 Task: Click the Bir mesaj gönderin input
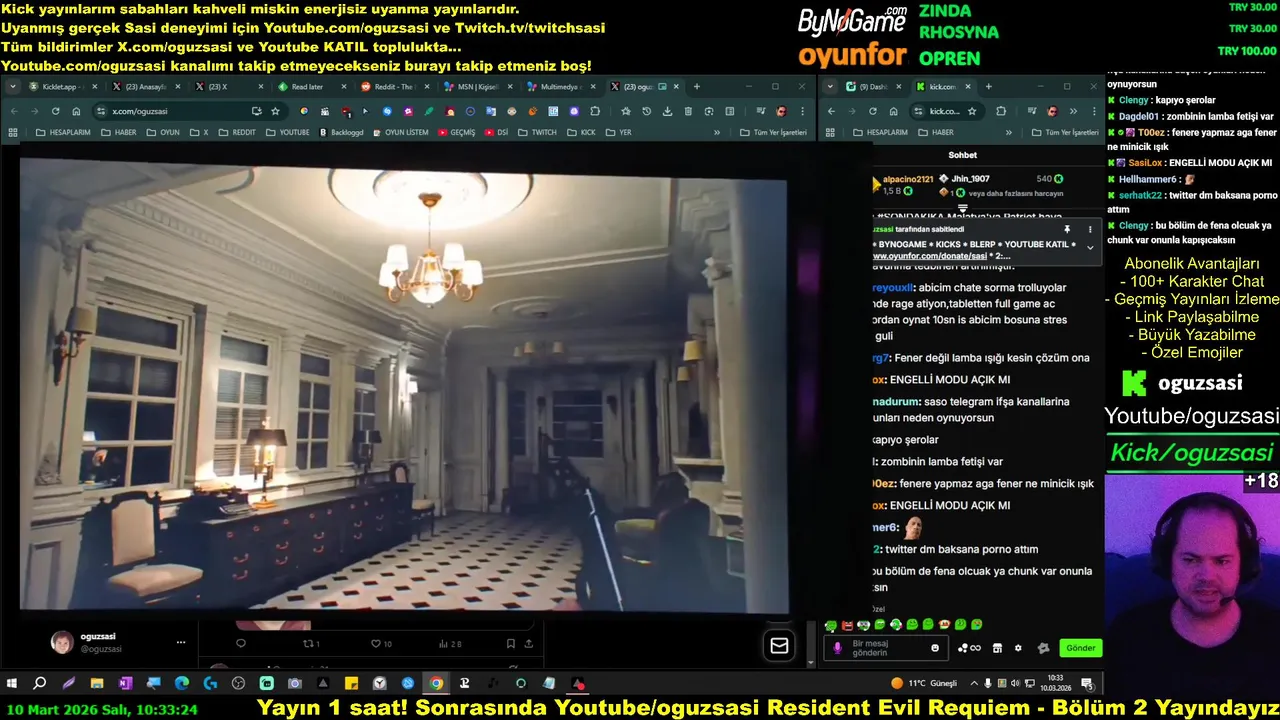coord(885,648)
